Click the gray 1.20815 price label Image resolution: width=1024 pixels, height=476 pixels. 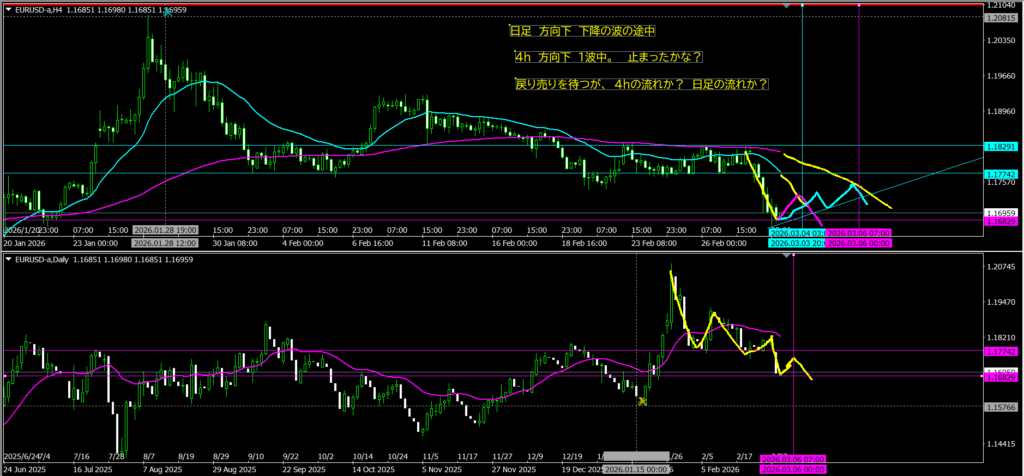1000,18
